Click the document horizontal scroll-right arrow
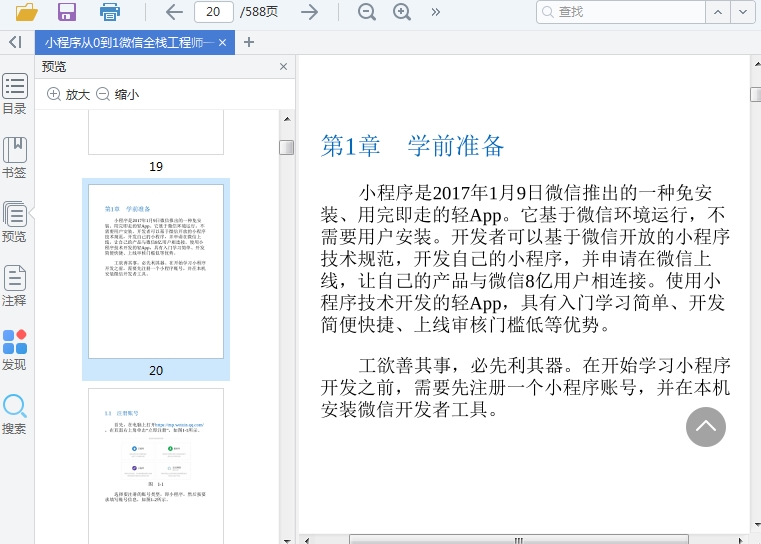761x544 pixels. [x=741, y=540]
